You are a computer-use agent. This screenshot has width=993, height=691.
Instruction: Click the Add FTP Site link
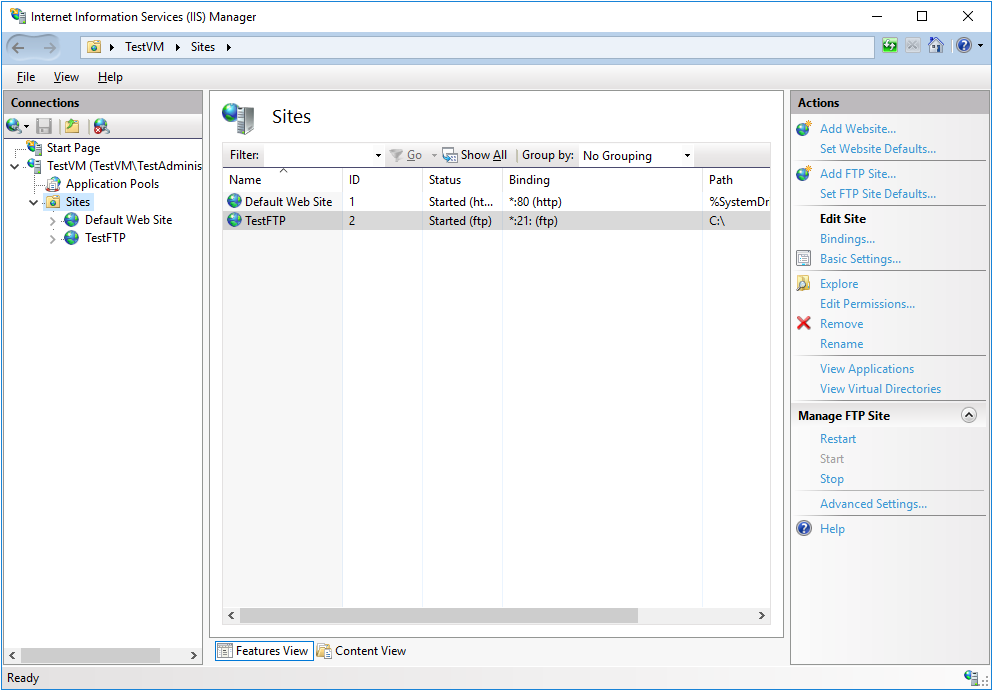click(x=857, y=174)
